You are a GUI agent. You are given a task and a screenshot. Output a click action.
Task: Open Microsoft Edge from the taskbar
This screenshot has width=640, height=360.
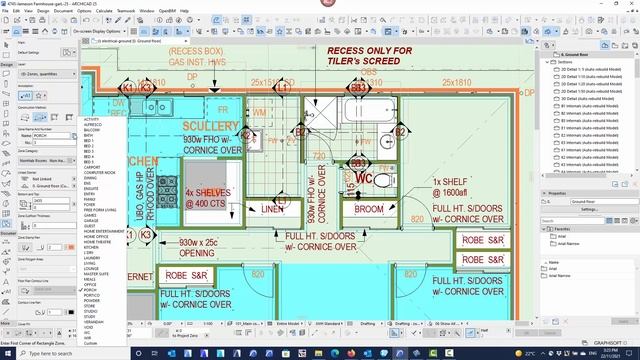point(335,353)
